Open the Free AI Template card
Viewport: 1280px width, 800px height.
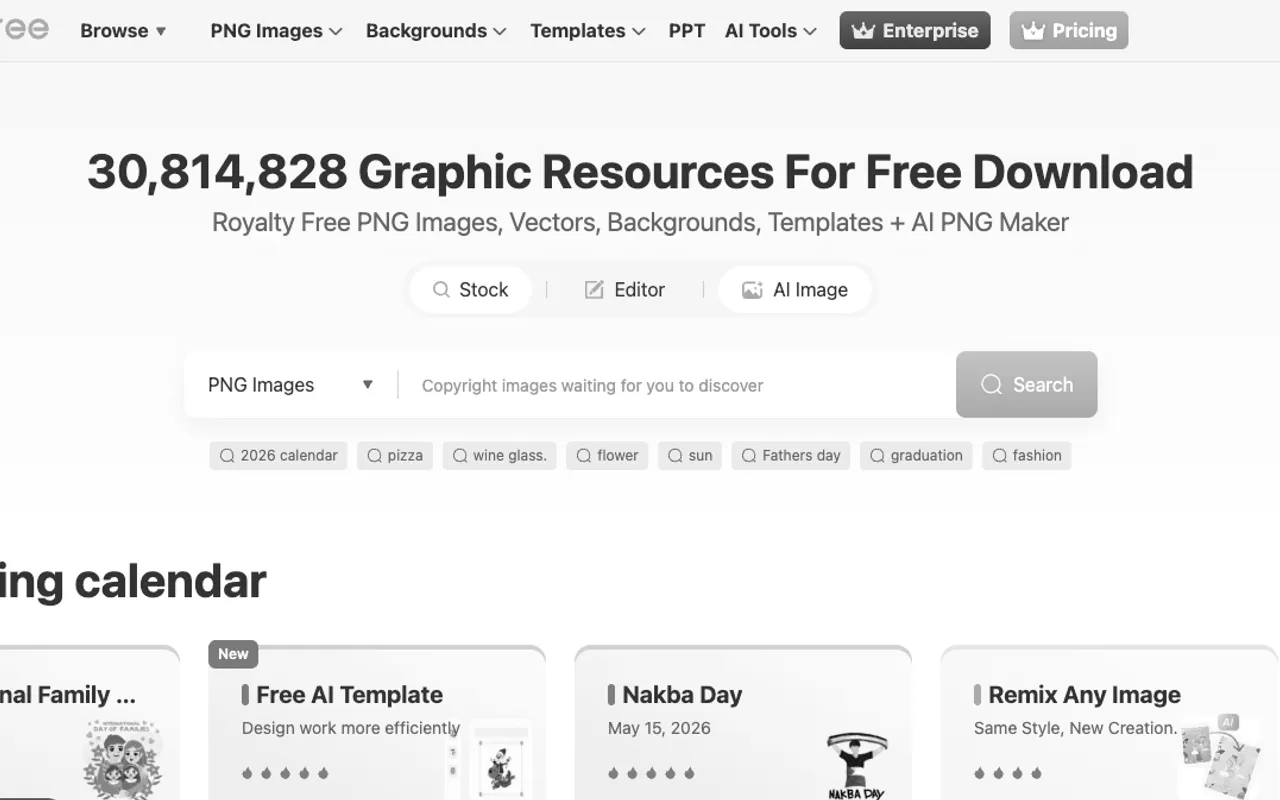(x=377, y=723)
